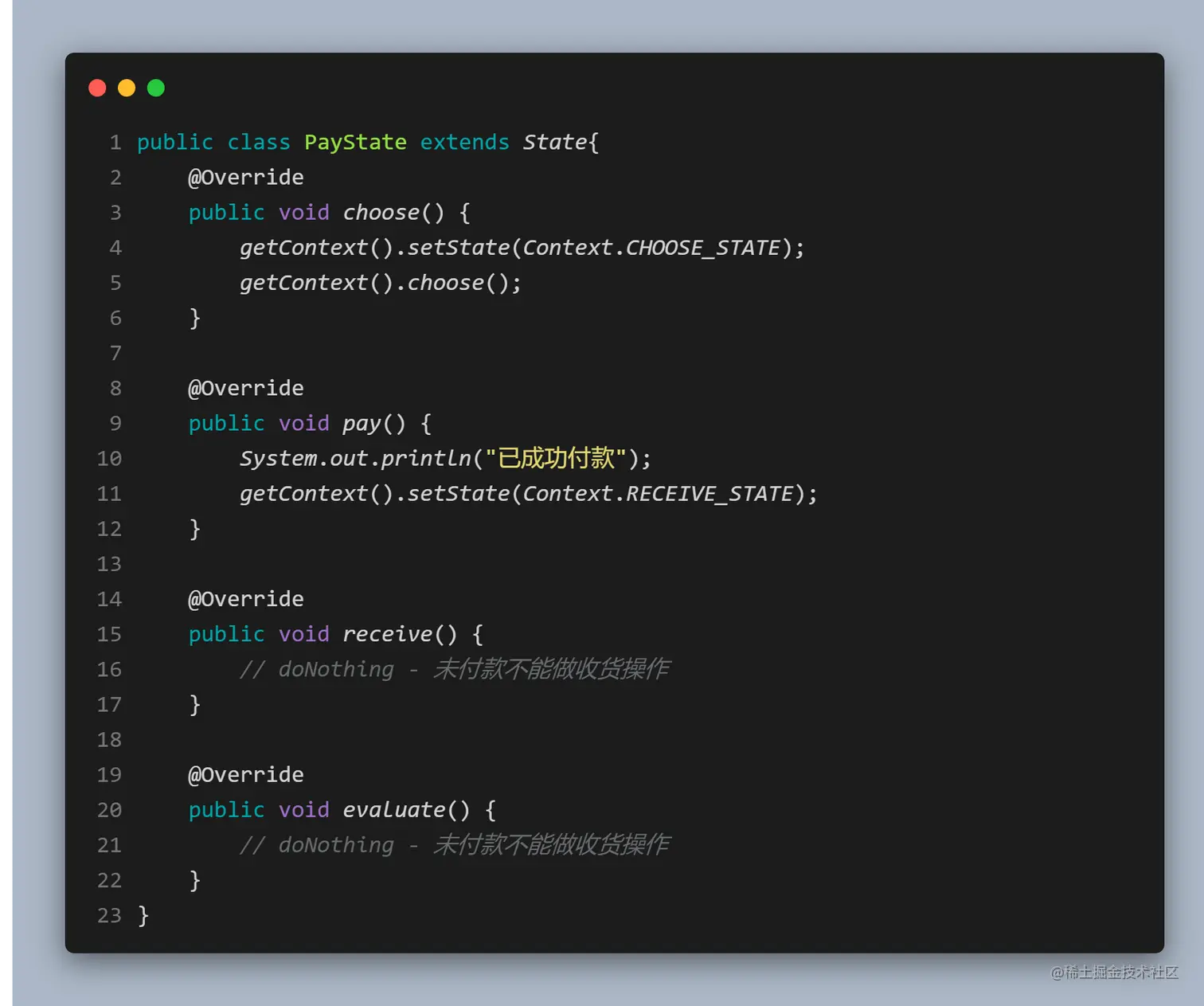1204x1006 pixels.
Task: Click the class name PayState
Action: (x=355, y=143)
